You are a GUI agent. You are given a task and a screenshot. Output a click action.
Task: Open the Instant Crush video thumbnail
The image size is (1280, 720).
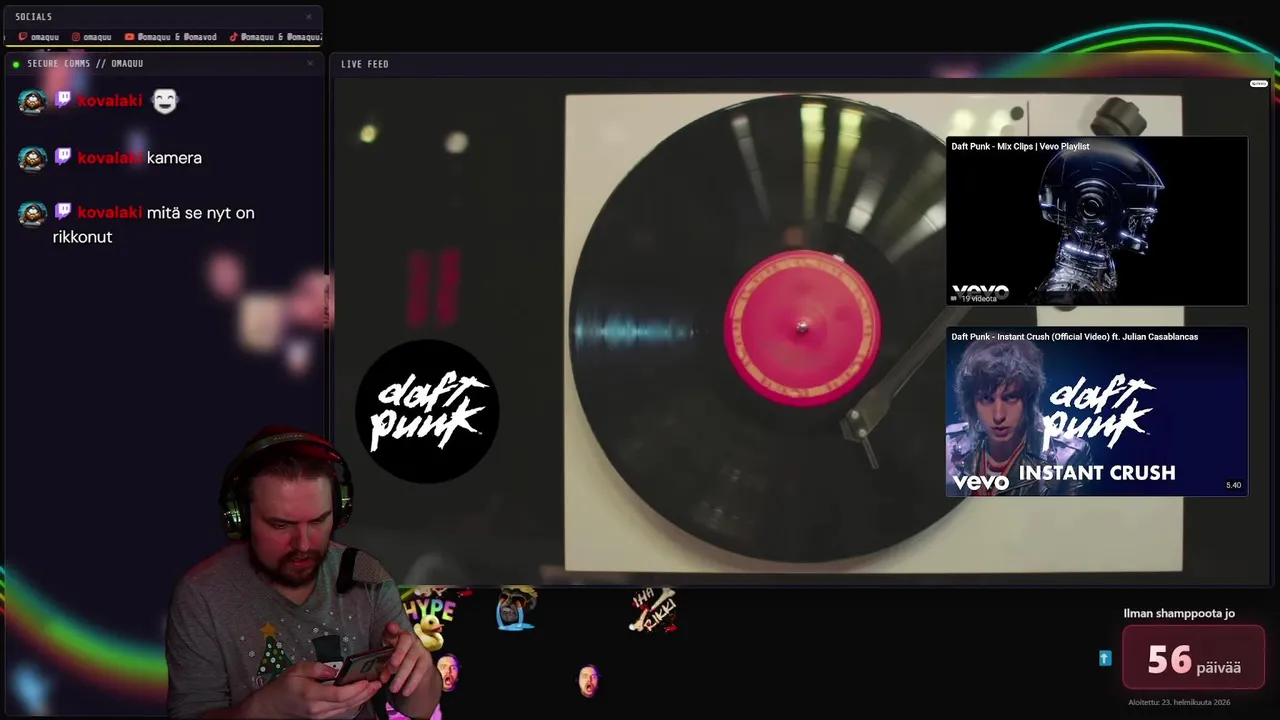(x=1097, y=411)
